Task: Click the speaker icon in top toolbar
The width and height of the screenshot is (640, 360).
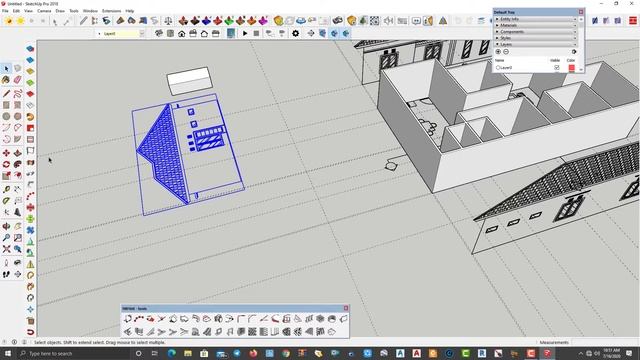Action: (x=389, y=20)
